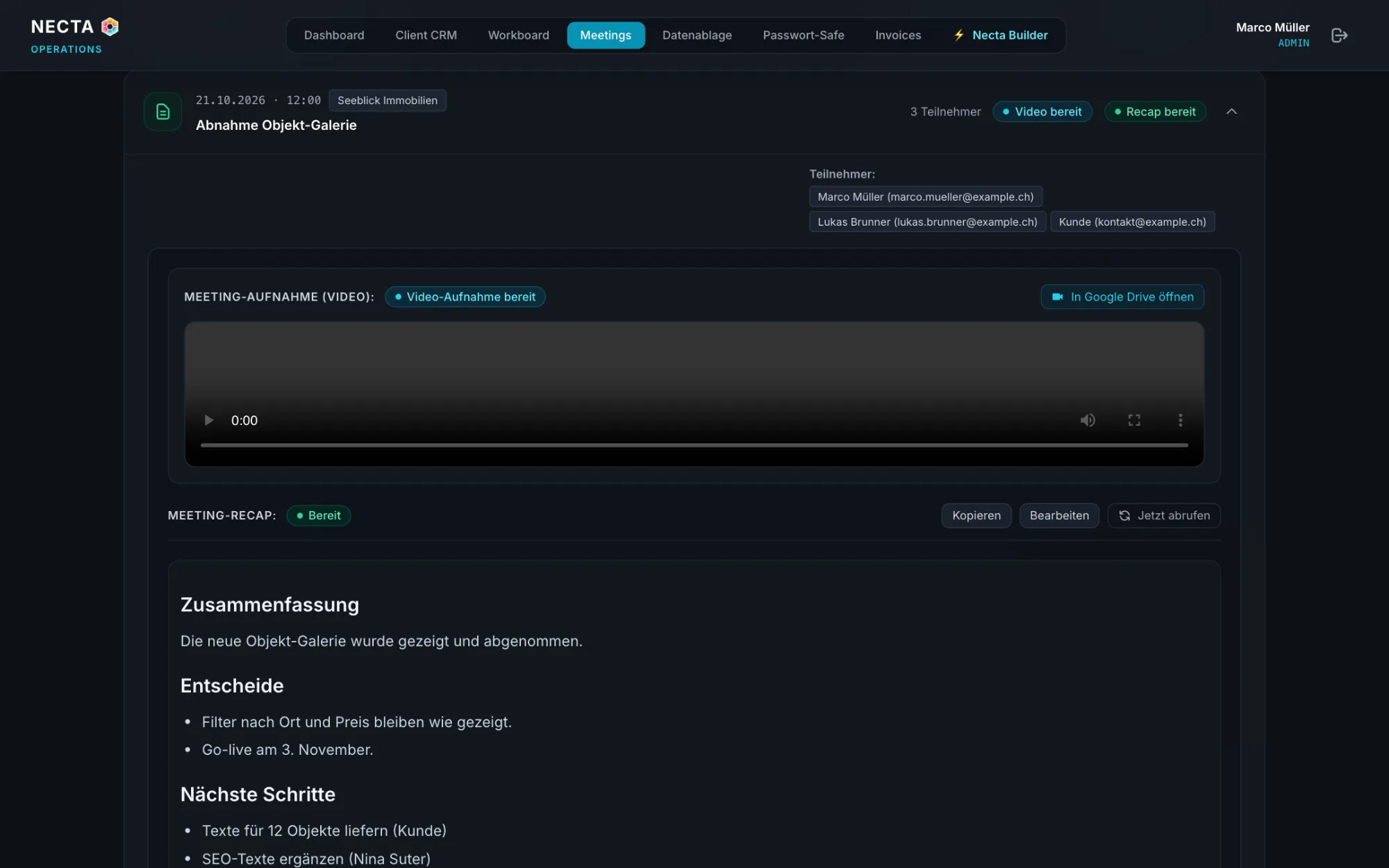Click the Necta logo icon

point(110,26)
